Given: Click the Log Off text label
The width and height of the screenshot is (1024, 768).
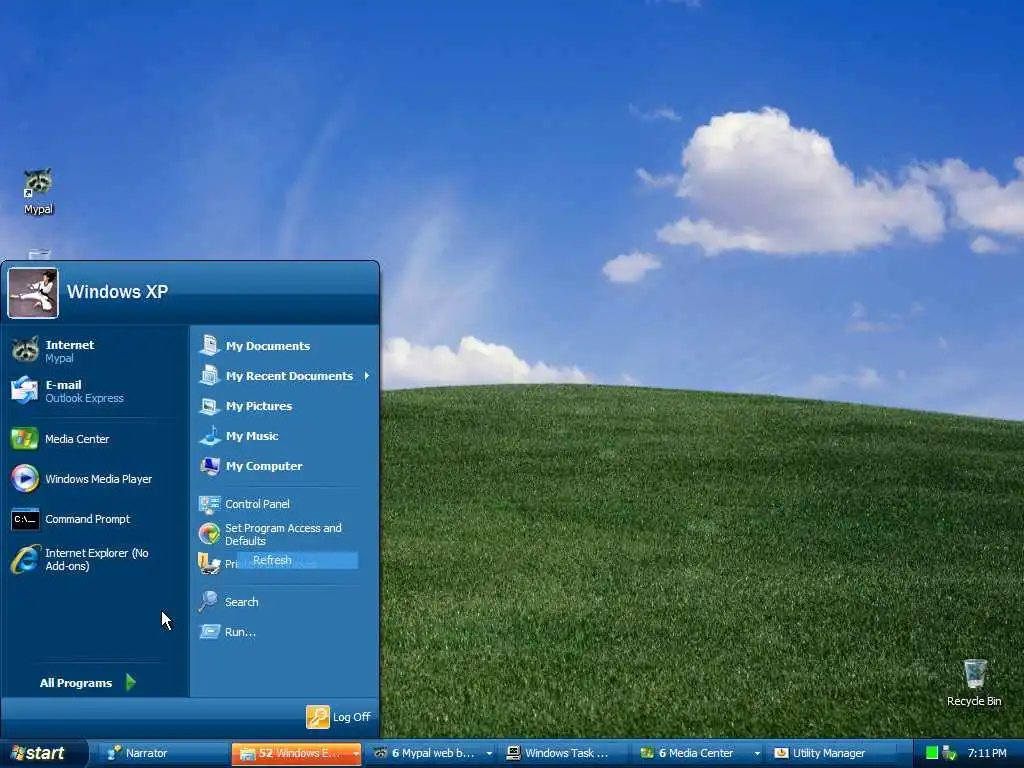Looking at the screenshot, I should coord(351,717).
